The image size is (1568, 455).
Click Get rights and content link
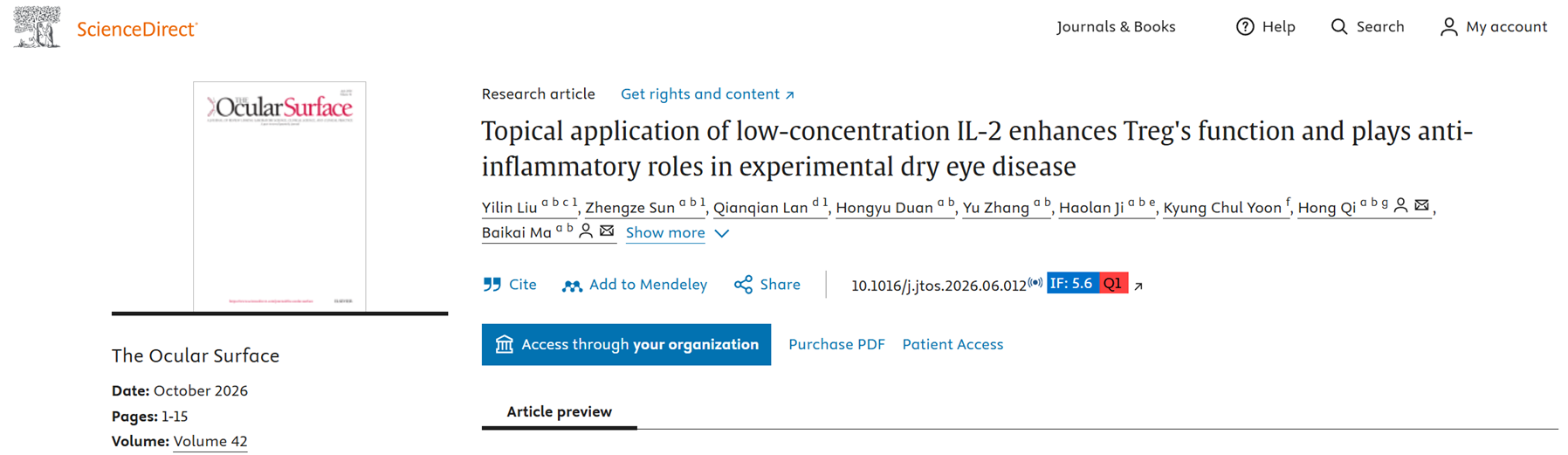707,94
